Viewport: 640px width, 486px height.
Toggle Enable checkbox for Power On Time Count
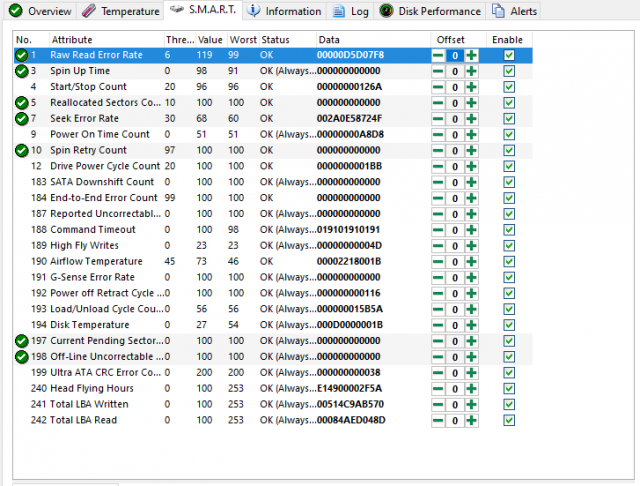point(509,134)
